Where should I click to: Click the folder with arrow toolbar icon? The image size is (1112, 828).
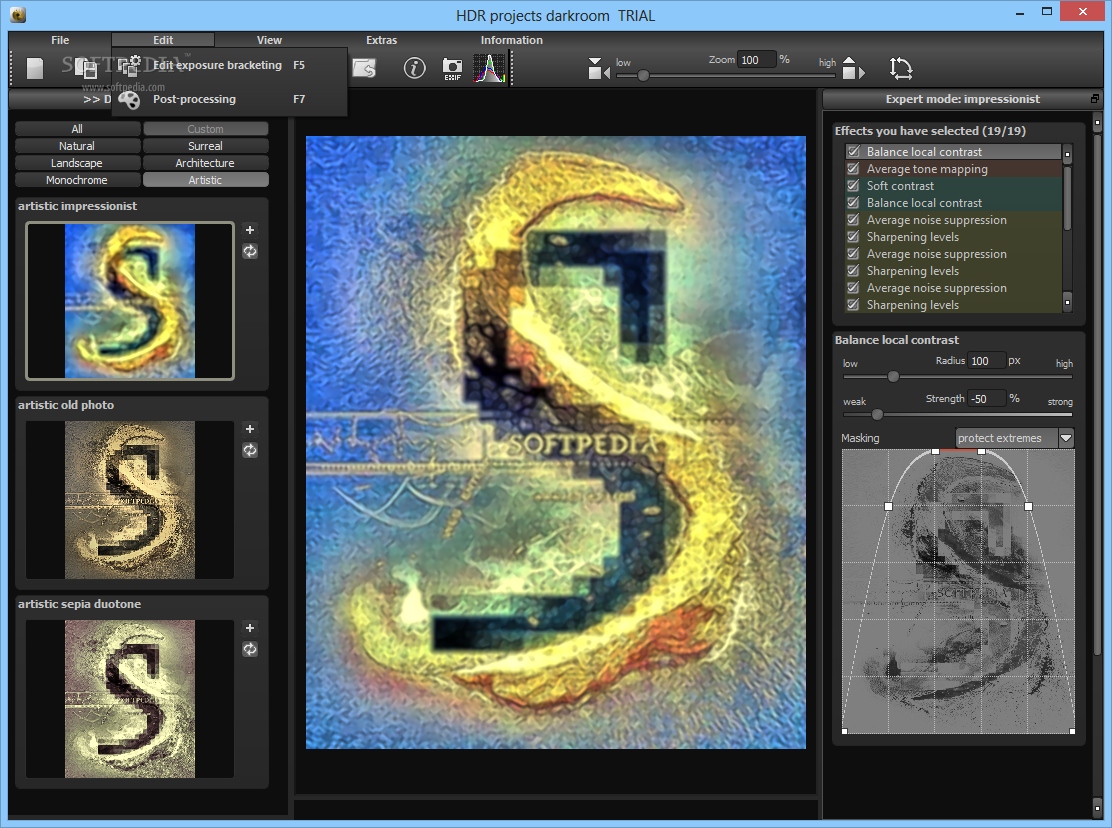364,68
